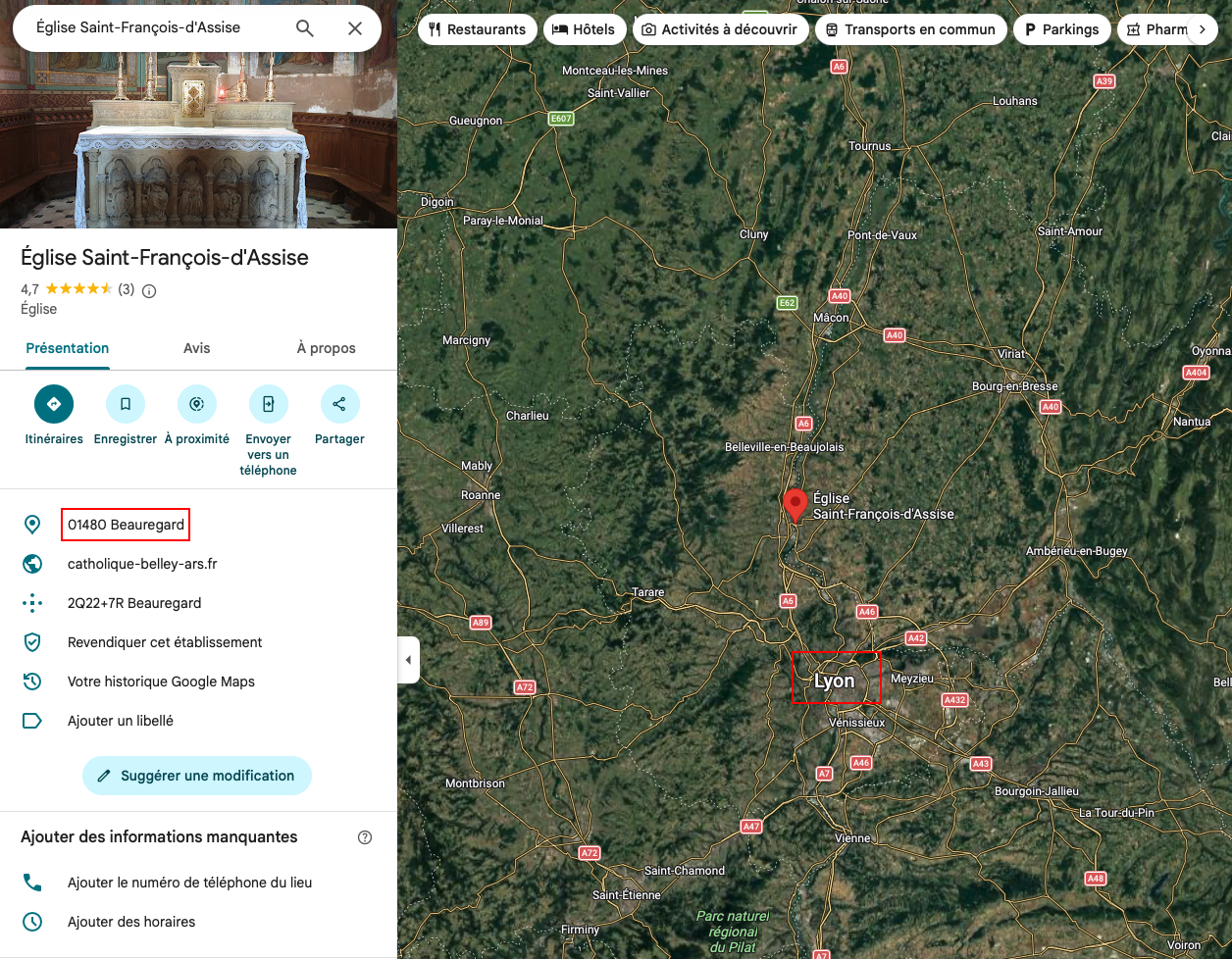Select the Restaurants filter chip
Viewport: 1232px width, 959px height.
click(478, 29)
